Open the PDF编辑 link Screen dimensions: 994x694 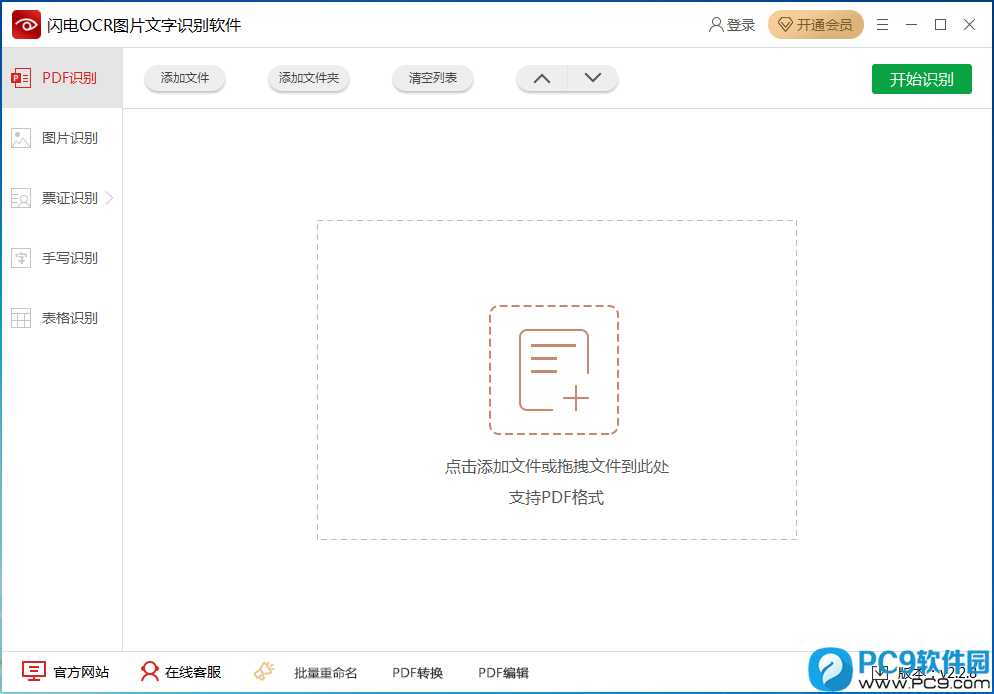click(503, 672)
